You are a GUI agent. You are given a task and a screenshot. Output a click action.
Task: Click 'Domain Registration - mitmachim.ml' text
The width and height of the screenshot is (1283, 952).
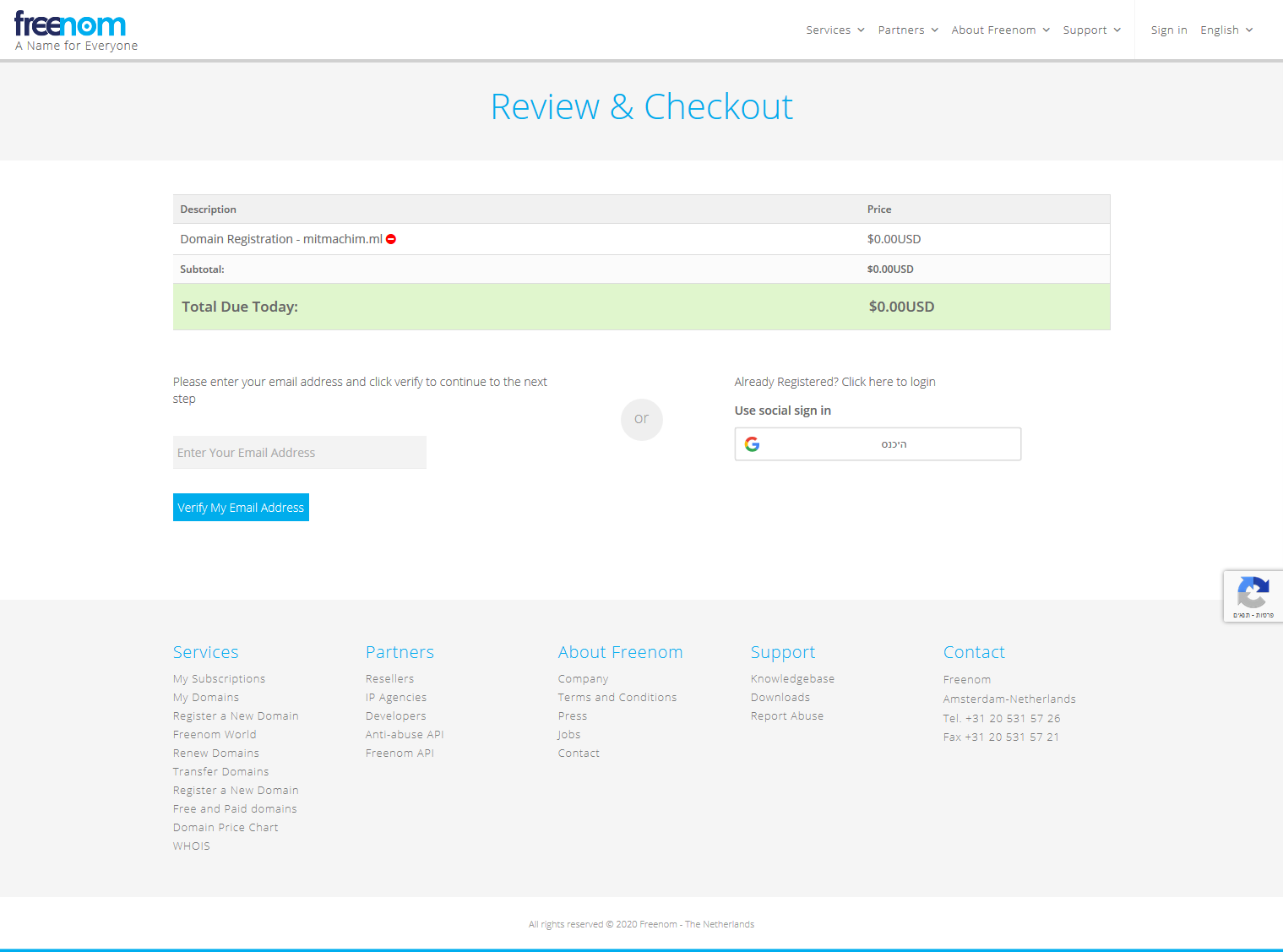(281, 239)
